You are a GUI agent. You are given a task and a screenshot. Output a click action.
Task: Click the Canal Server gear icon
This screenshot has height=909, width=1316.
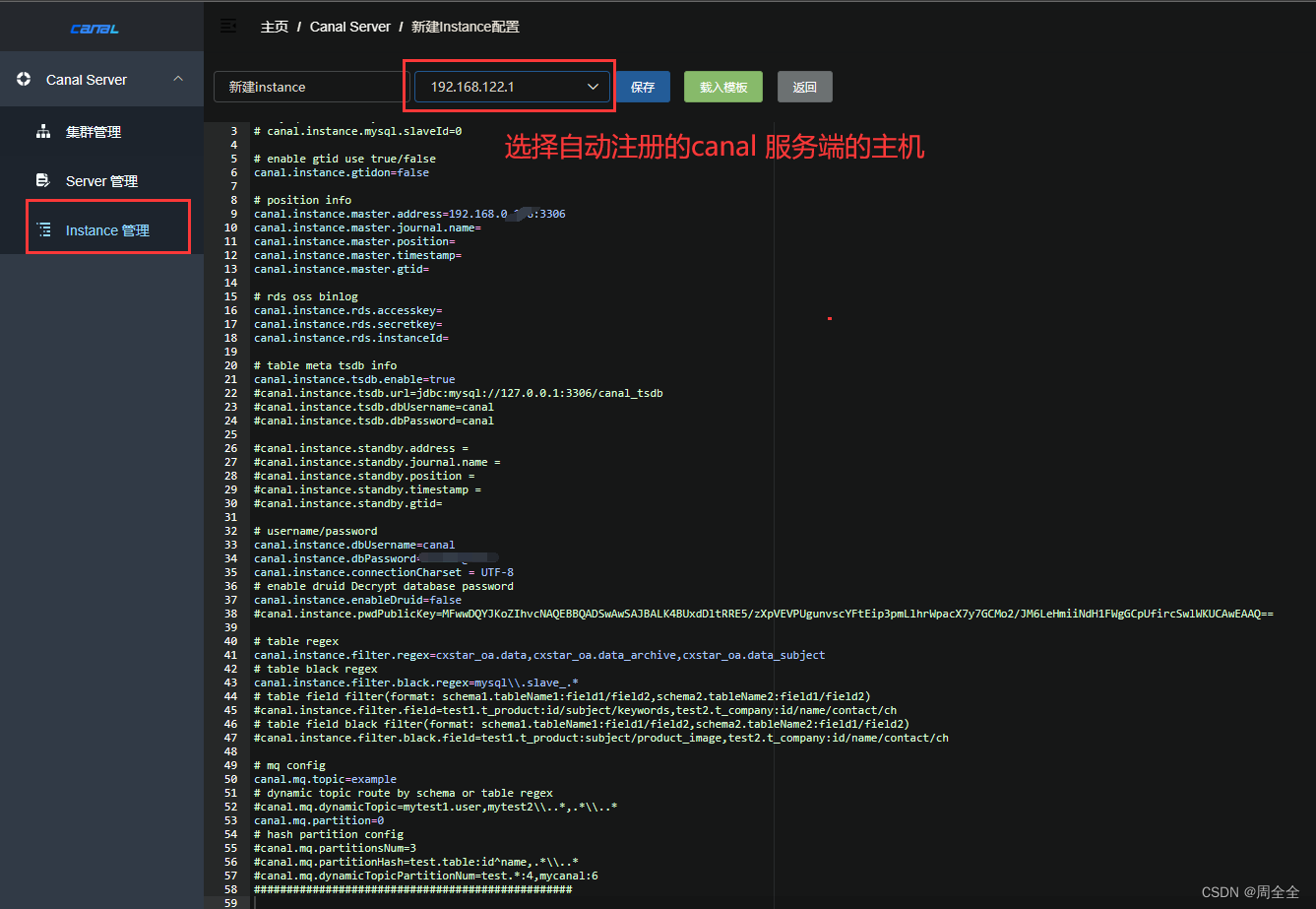[x=24, y=79]
